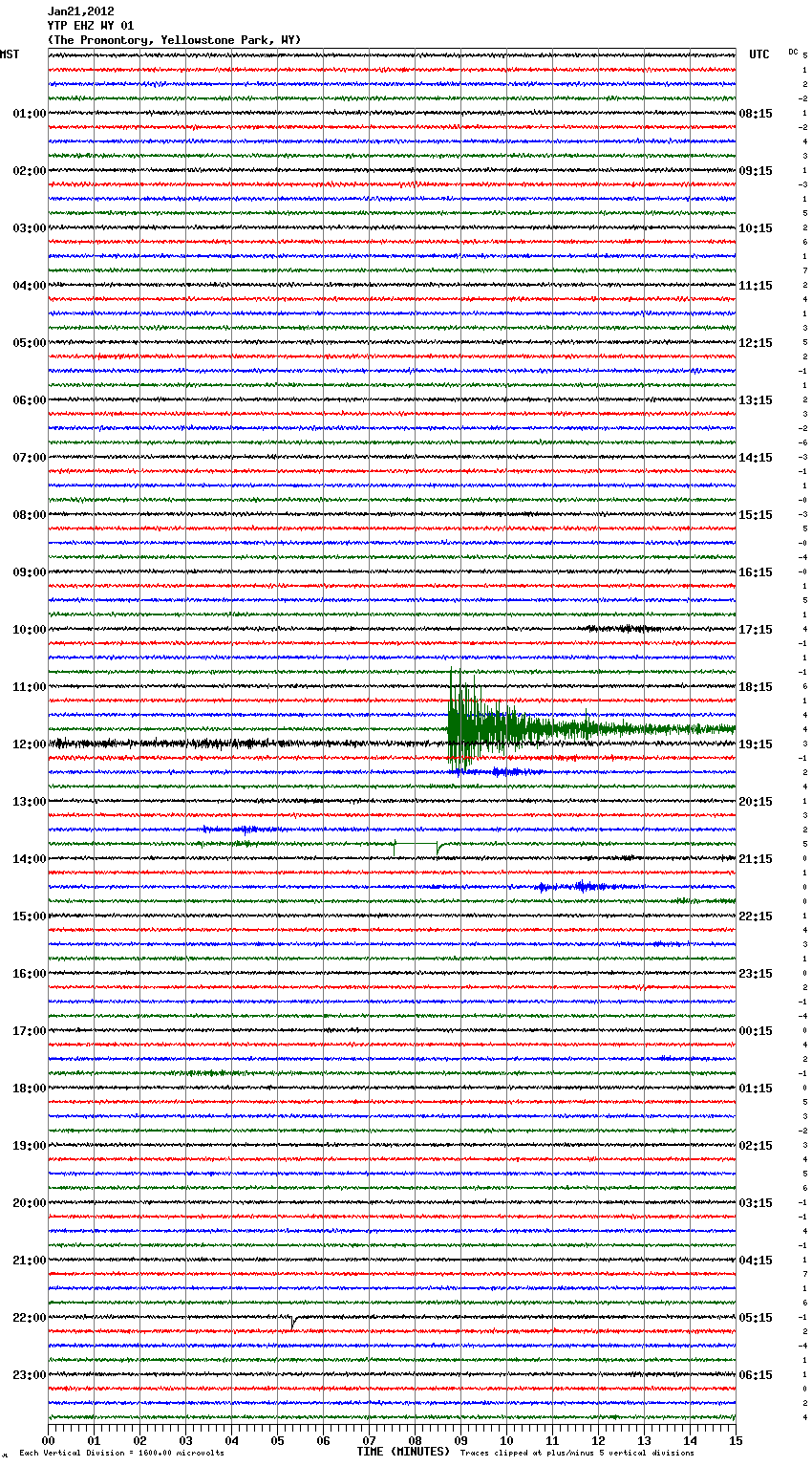Click the 13:15 UTC time label
This screenshot has width=812, height=1466.
coord(756,400)
